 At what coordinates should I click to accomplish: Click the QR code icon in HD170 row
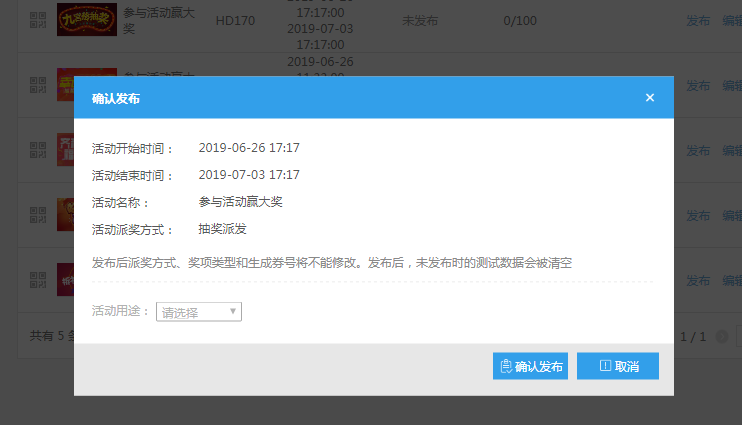pos(38,20)
